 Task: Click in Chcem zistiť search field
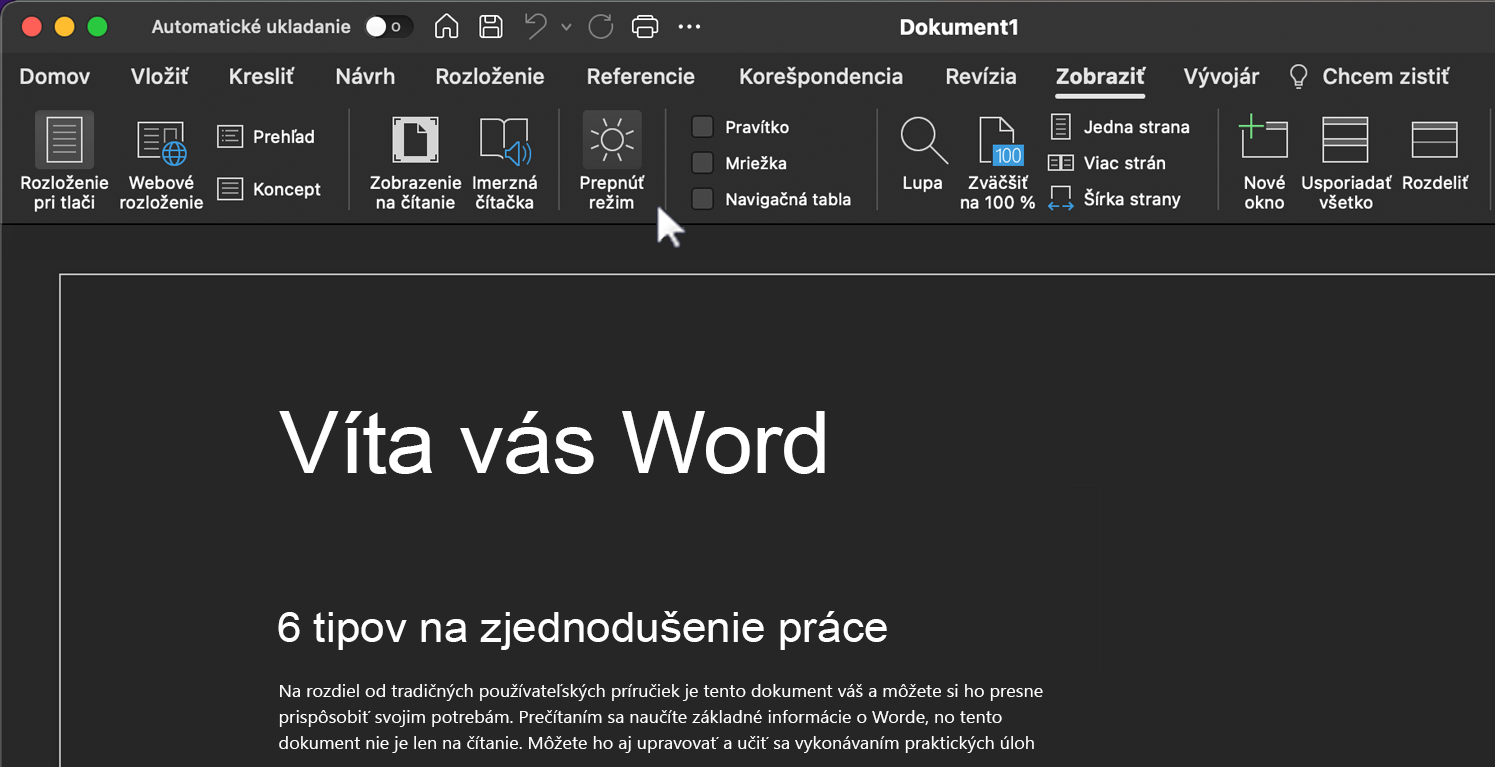pos(1385,77)
